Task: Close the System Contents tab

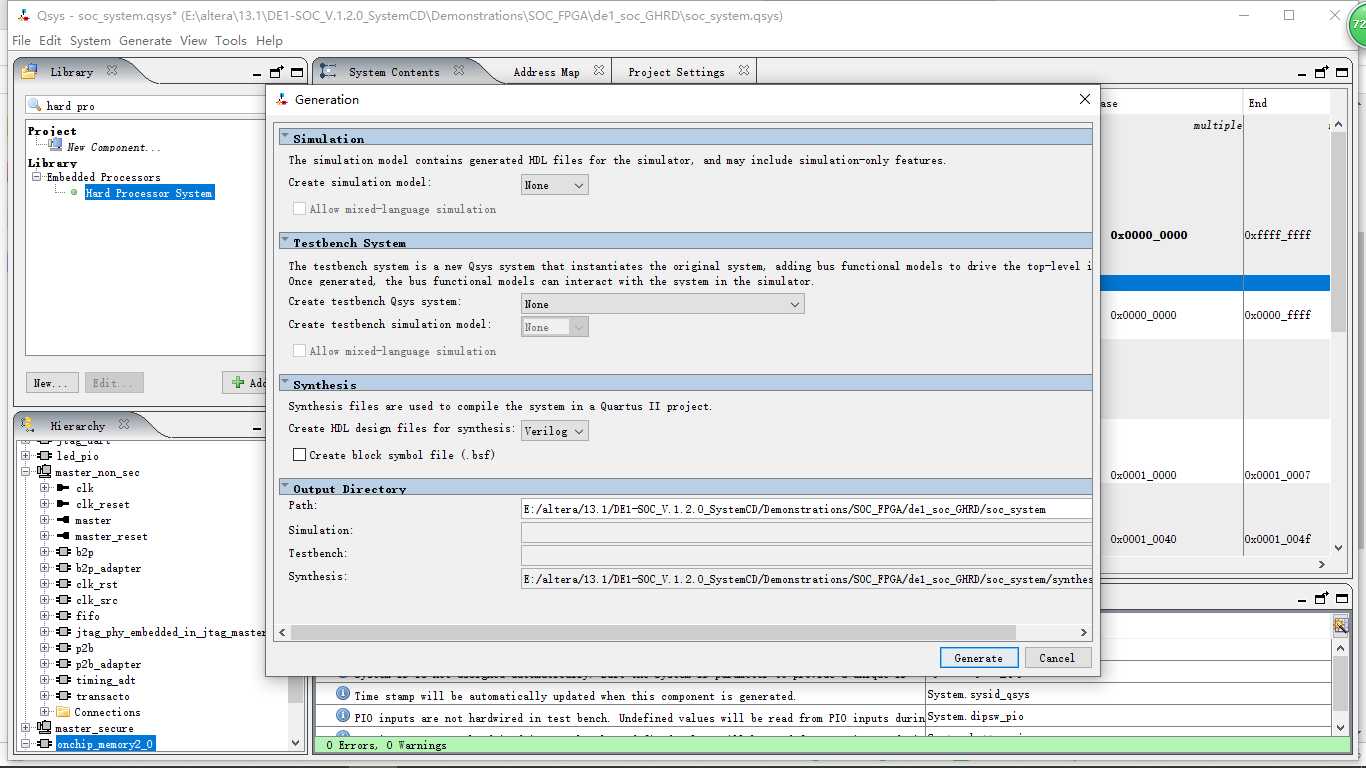Action: point(459,71)
